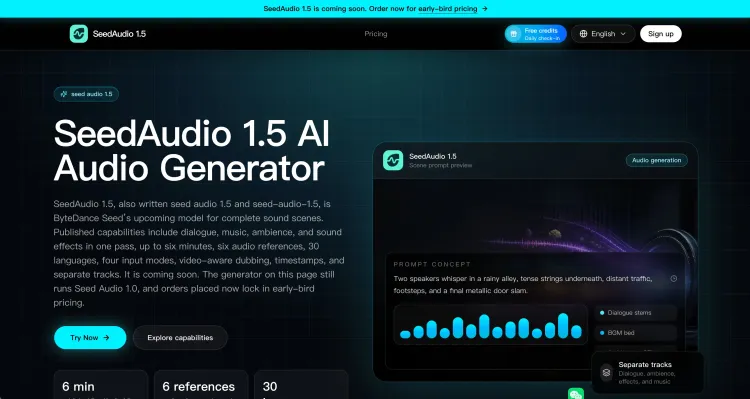Screen dimensions: 750x399
Task: Click the Try Now button
Action: tap(90, 338)
